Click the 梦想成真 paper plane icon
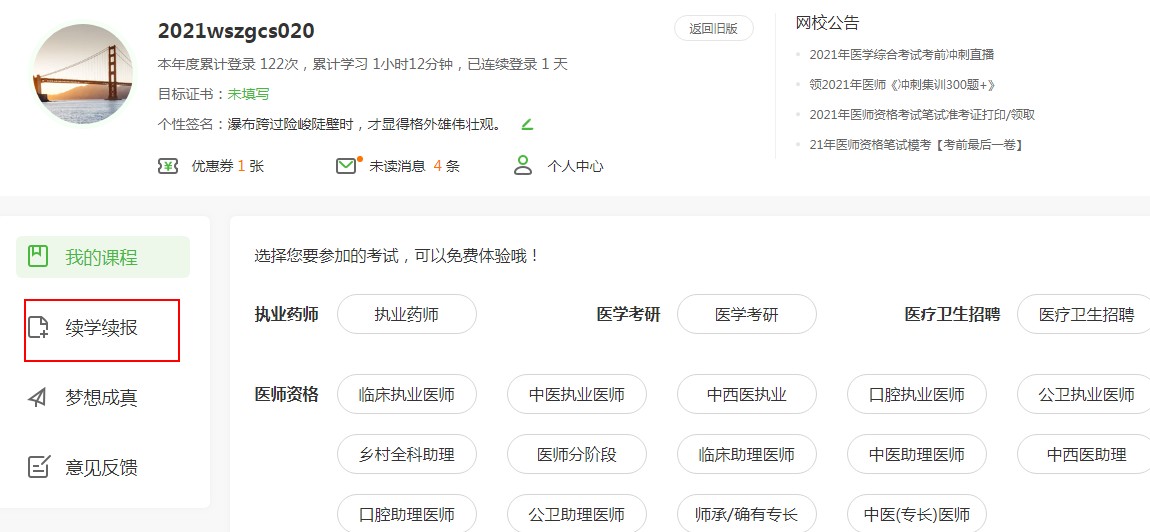Image resolution: width=1150 pixels, height=532 pixels. (38, 397)
